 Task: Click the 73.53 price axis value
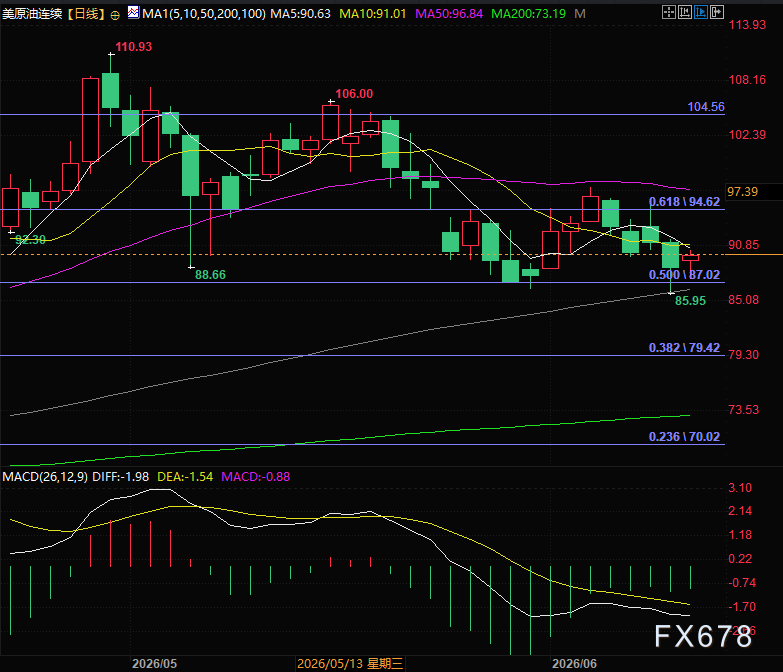(744, 410)
